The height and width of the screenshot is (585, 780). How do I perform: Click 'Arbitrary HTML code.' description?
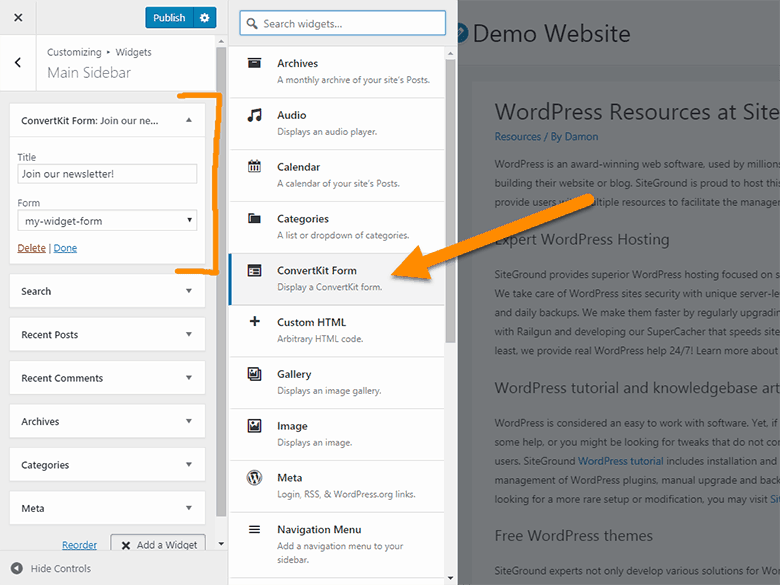coord(320,339)
